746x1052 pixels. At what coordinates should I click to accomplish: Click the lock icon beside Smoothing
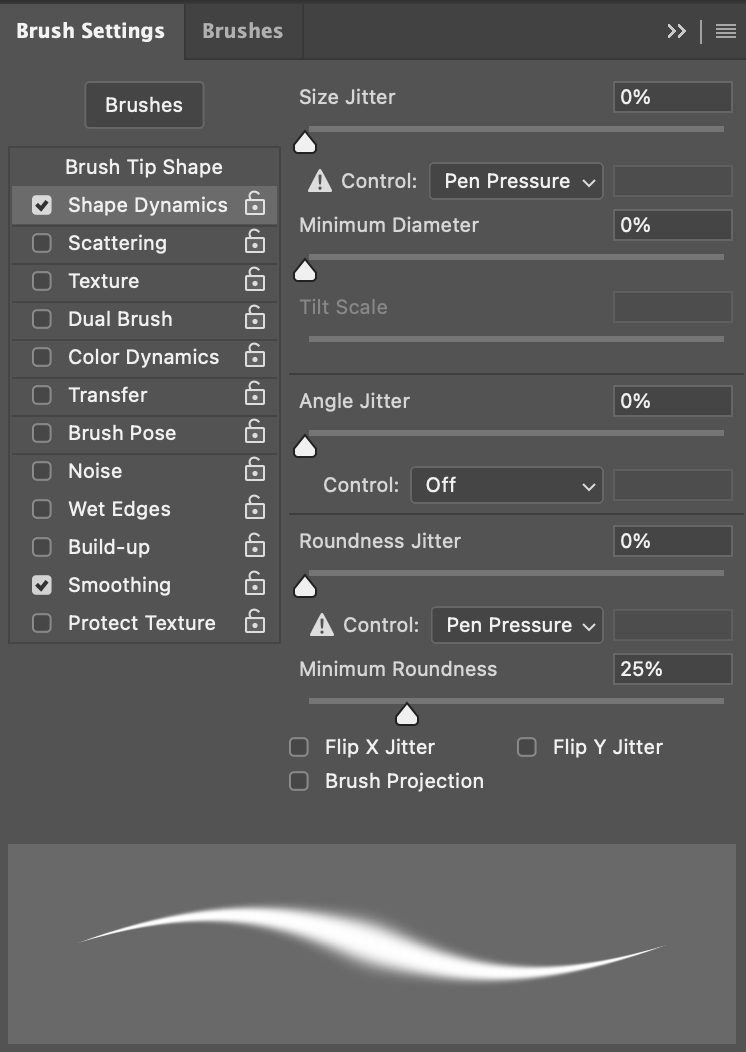(x=255, y=585)
